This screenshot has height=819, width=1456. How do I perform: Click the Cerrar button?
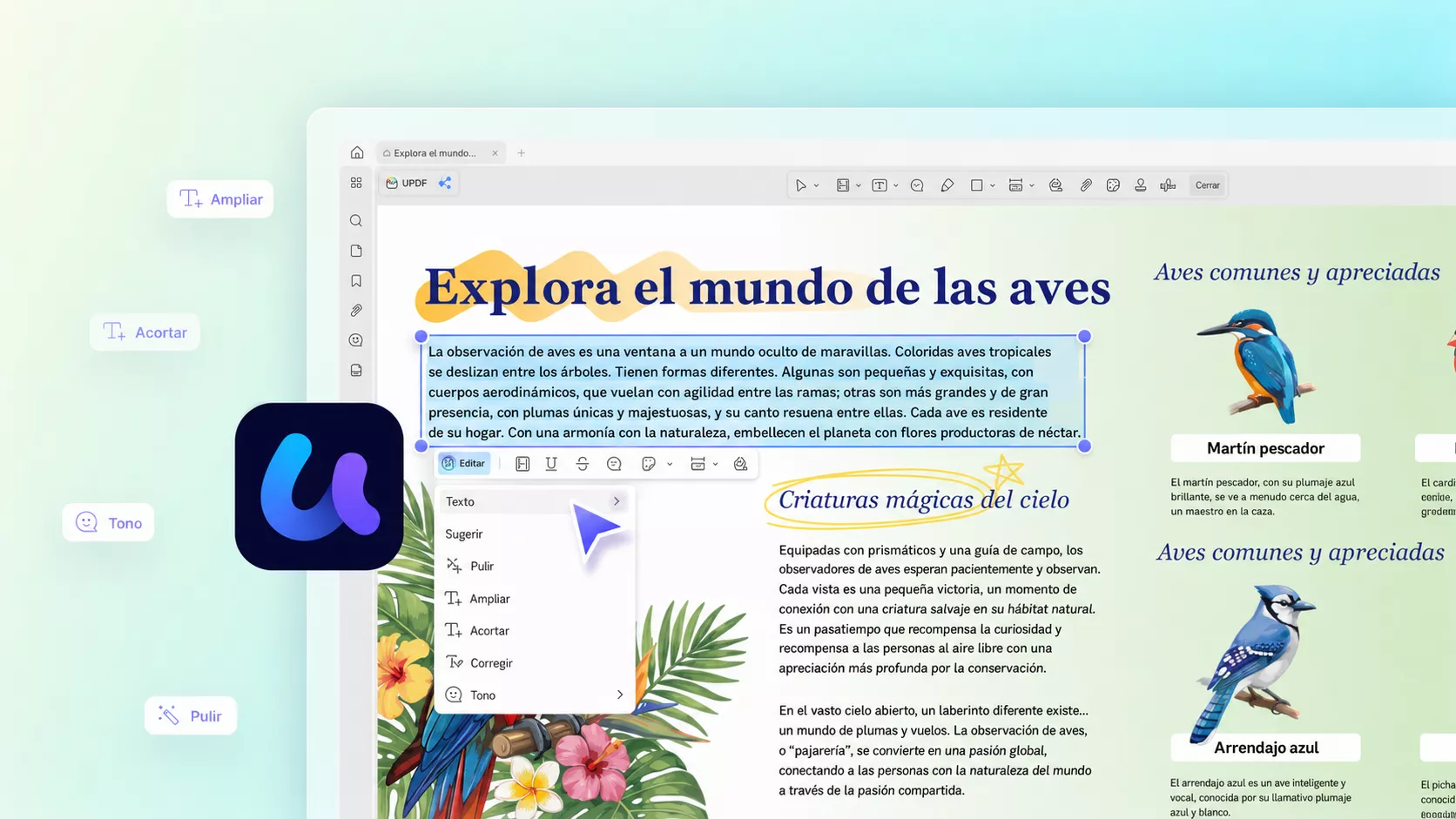coord(1208,185)
